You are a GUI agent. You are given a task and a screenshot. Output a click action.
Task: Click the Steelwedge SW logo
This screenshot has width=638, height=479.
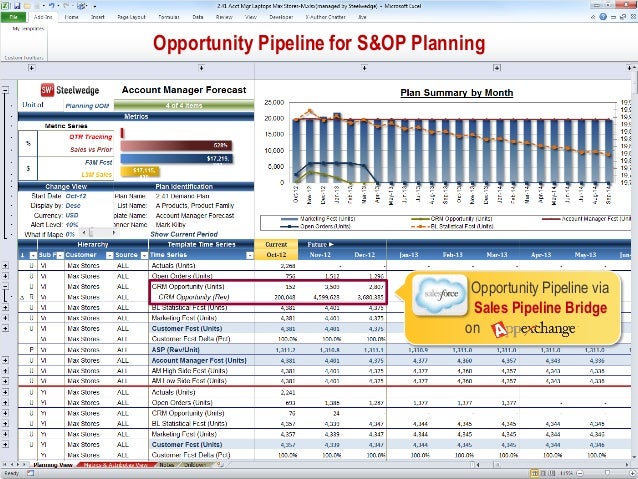tap(47, 90)
